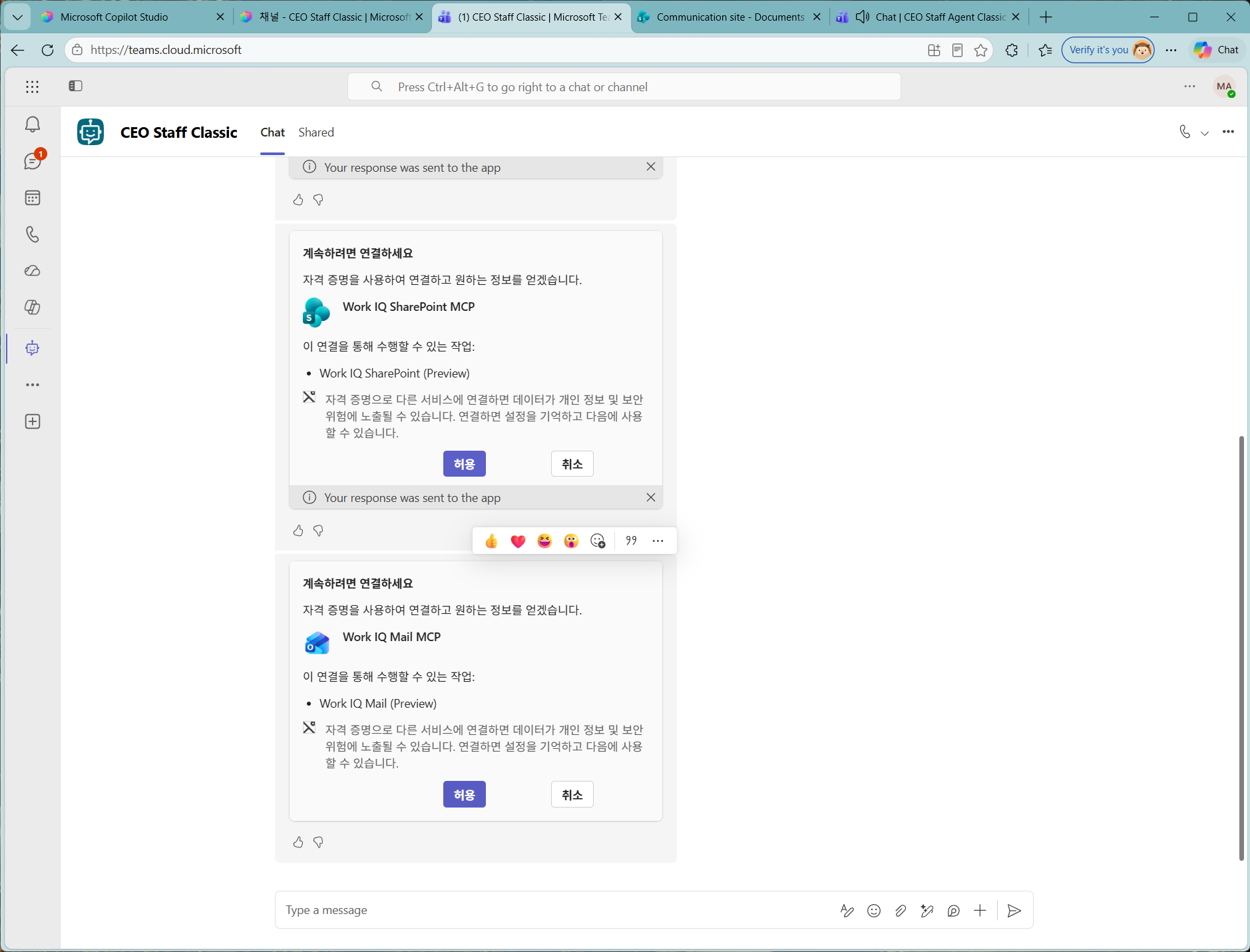Switch to the Chat tab
The height and width of the screenshot is (952, 1250).
272,132
